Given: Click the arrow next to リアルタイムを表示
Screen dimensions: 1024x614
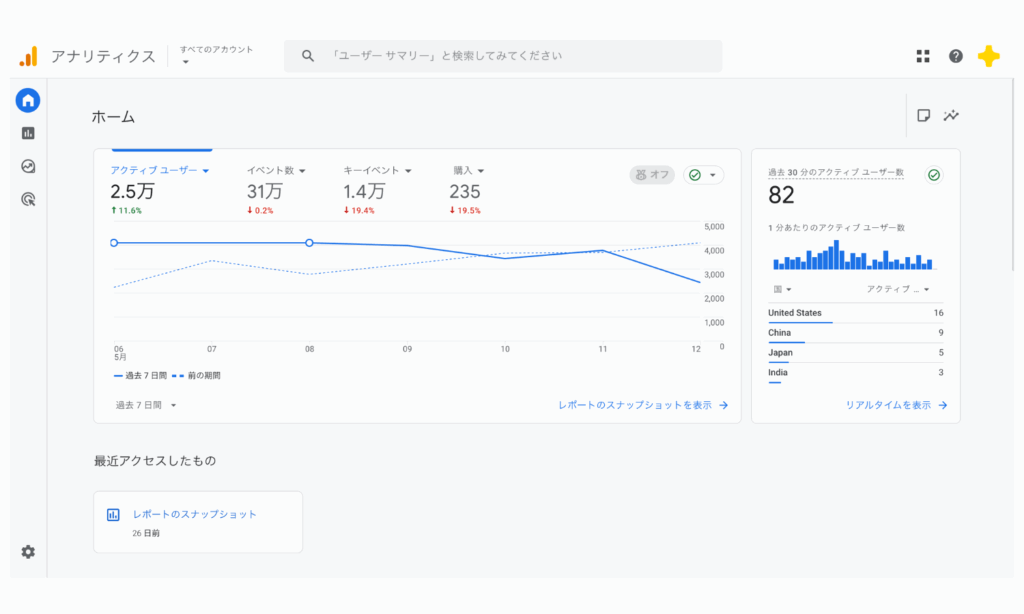Looking at the screenshot, I should click(943, 406).
